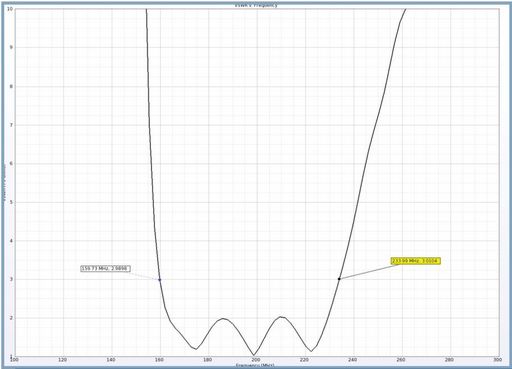Click the 300 tick label on x-axis
The image size is (512, 369).
click(497, 360)
